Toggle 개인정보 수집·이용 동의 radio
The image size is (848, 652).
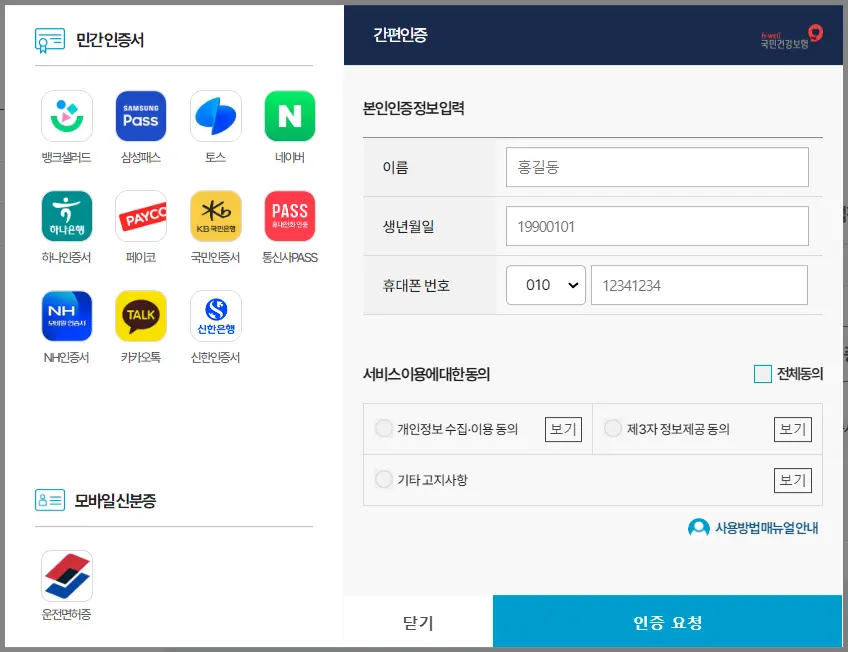(383, 428)
